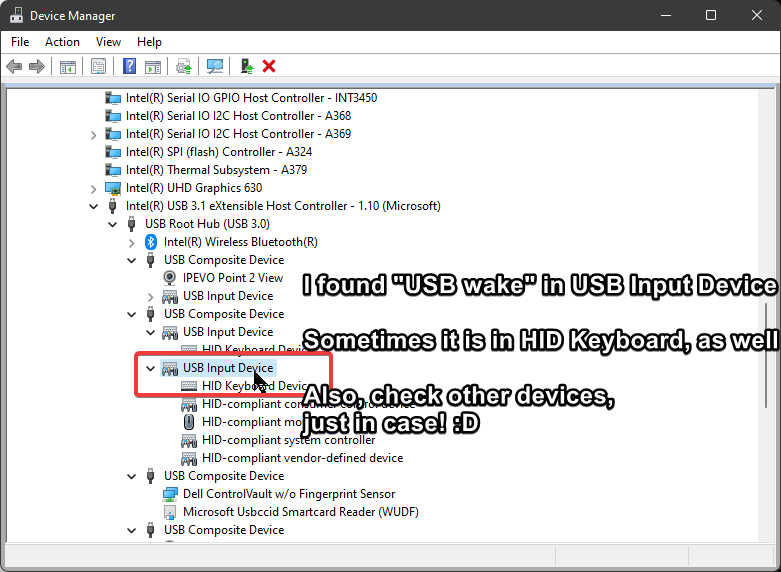Click the Back arrow toolbar icon
The image size is (781, 572).
click(x=14, y=66)
